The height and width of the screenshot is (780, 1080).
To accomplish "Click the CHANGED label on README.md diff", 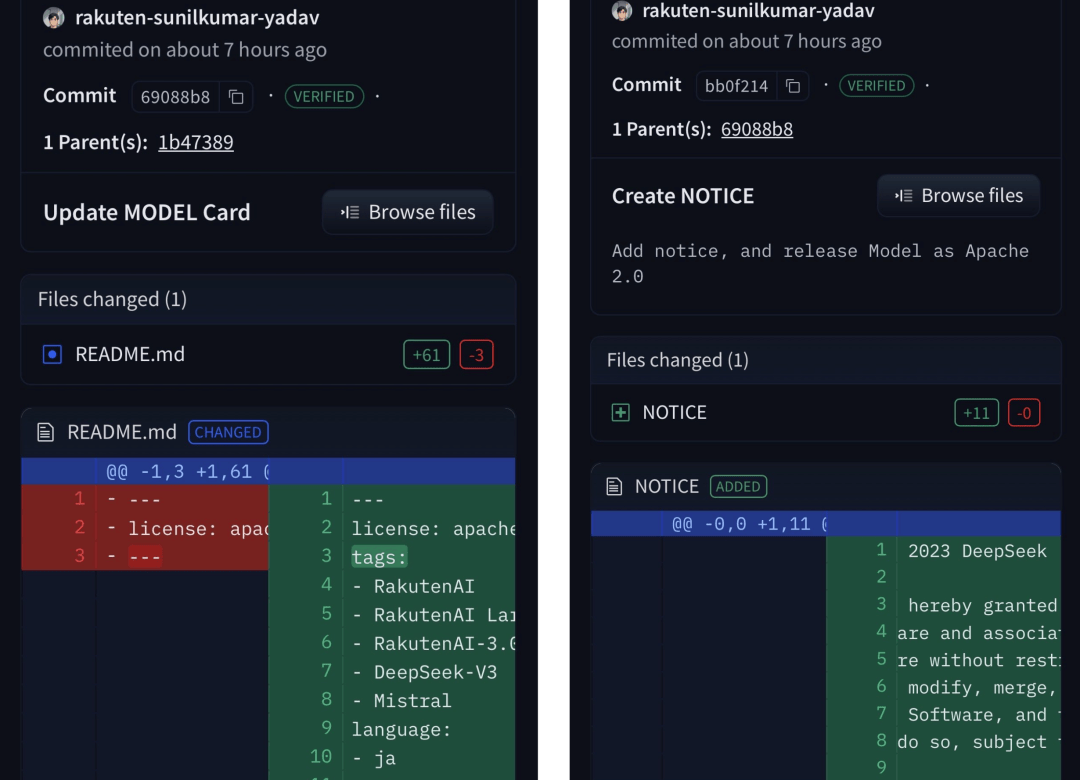I will (x=228, y=432).
